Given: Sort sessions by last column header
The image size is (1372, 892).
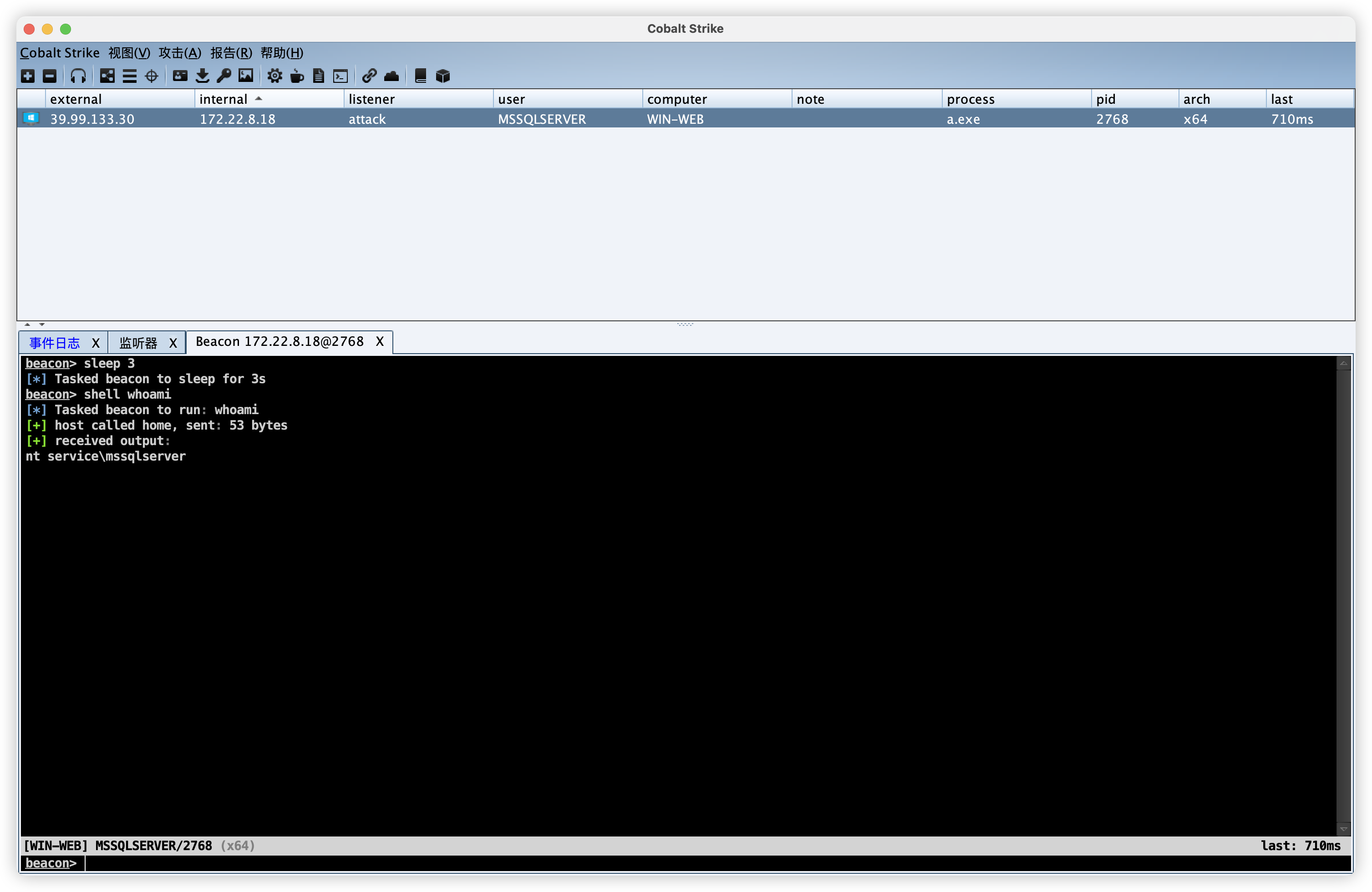Looking at the screenshot, I should (1310, 99).
